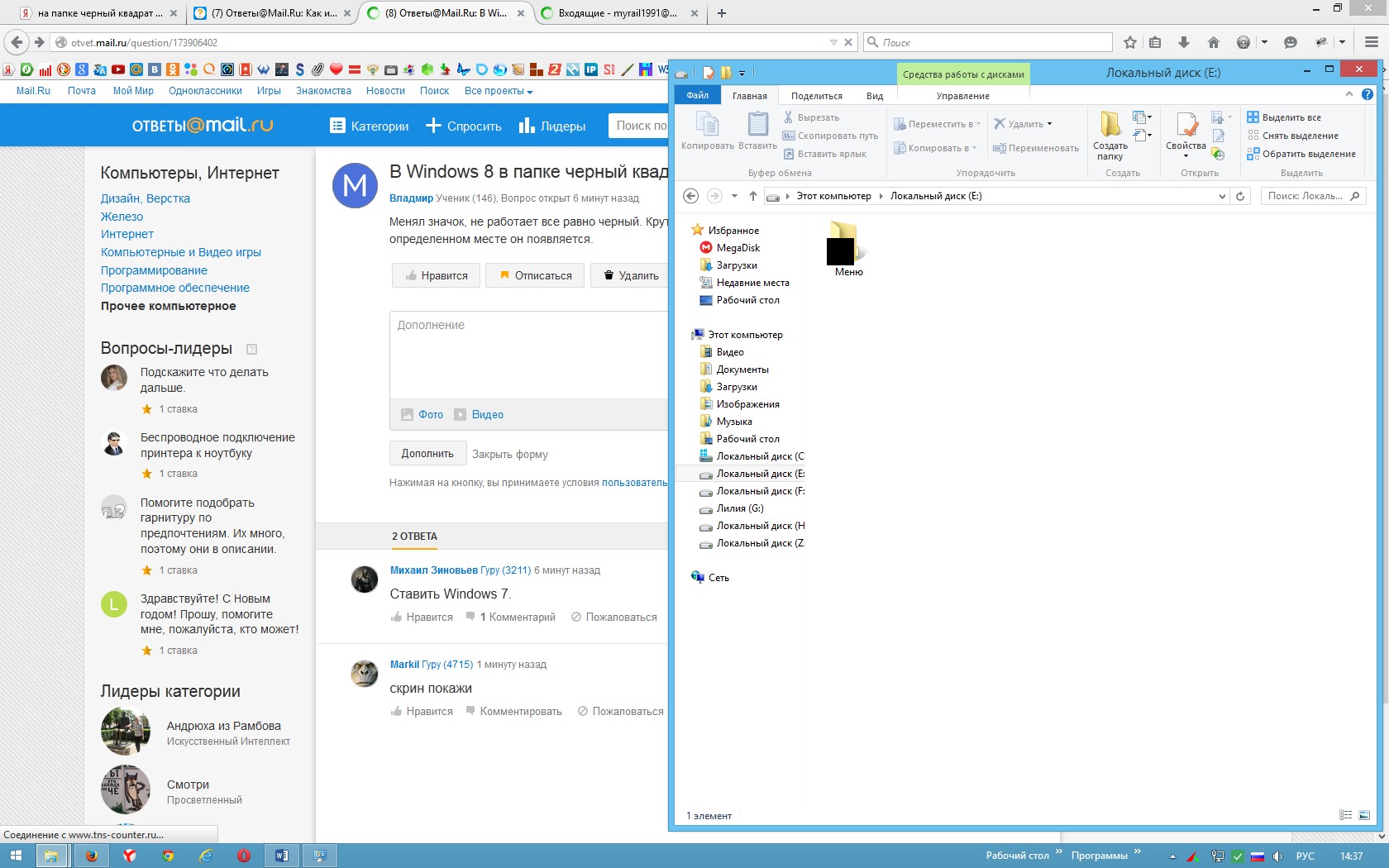Open the browser downloads arrow icon

(1184, 42)
